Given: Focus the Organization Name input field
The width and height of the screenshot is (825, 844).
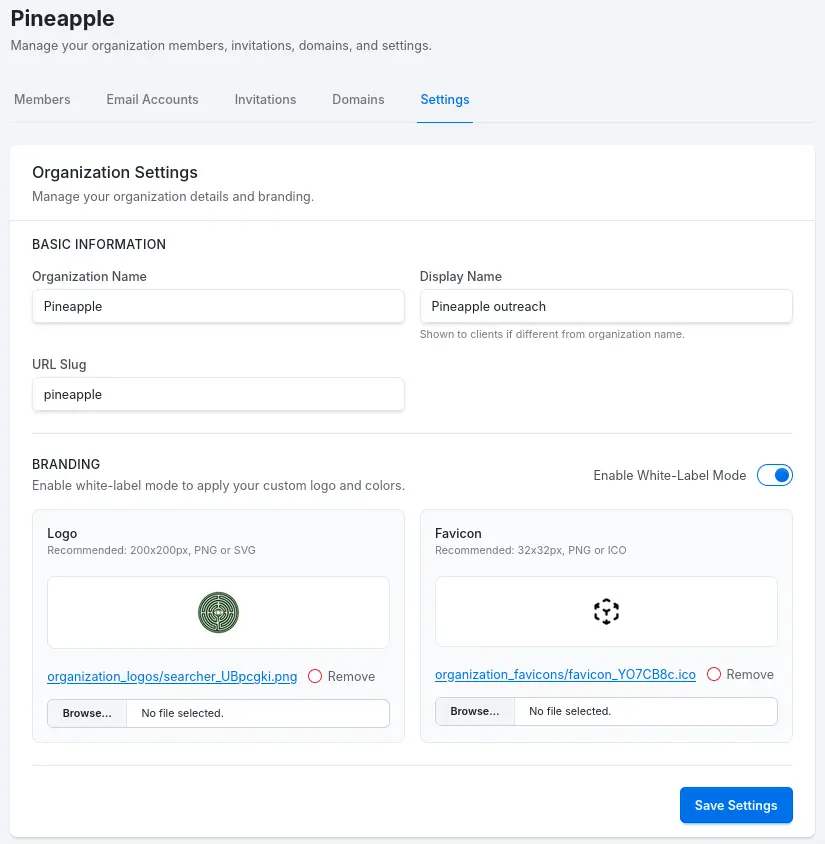Looking at the screenshot, I should [x=218, y=306].
